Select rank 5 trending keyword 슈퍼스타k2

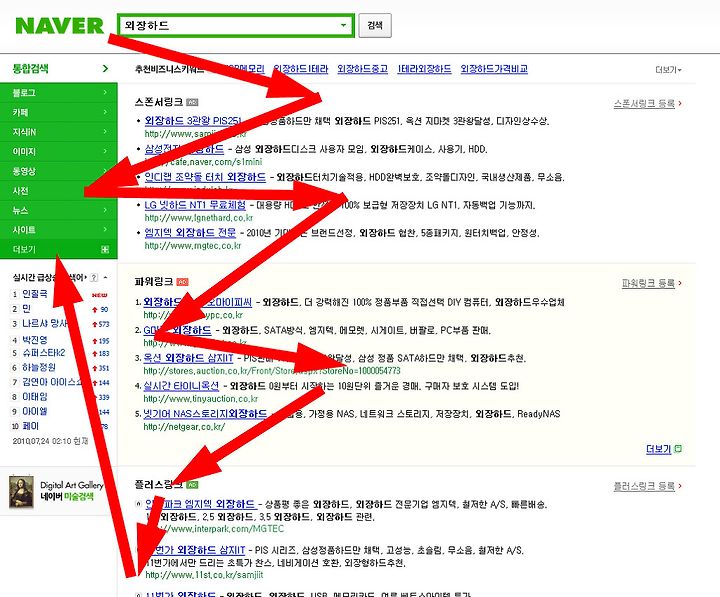[x=44, y=353]
